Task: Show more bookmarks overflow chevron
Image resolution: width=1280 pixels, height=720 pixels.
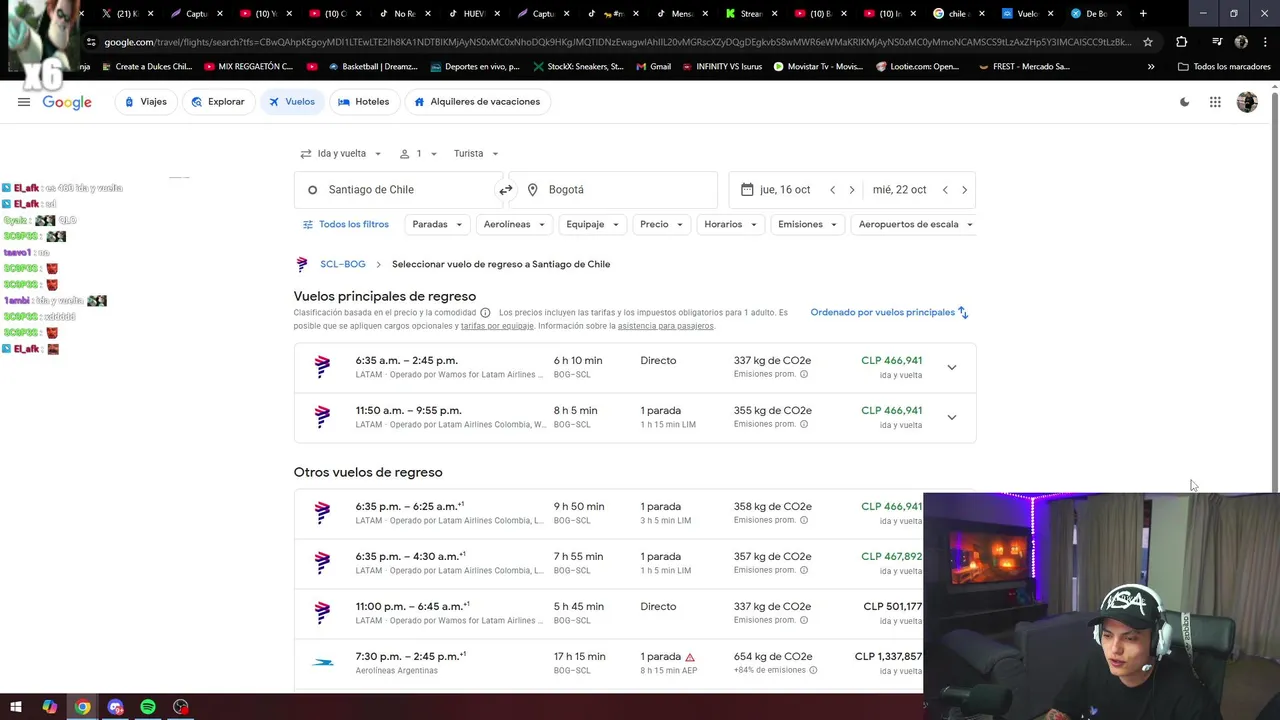Action: click(1151, 67)
